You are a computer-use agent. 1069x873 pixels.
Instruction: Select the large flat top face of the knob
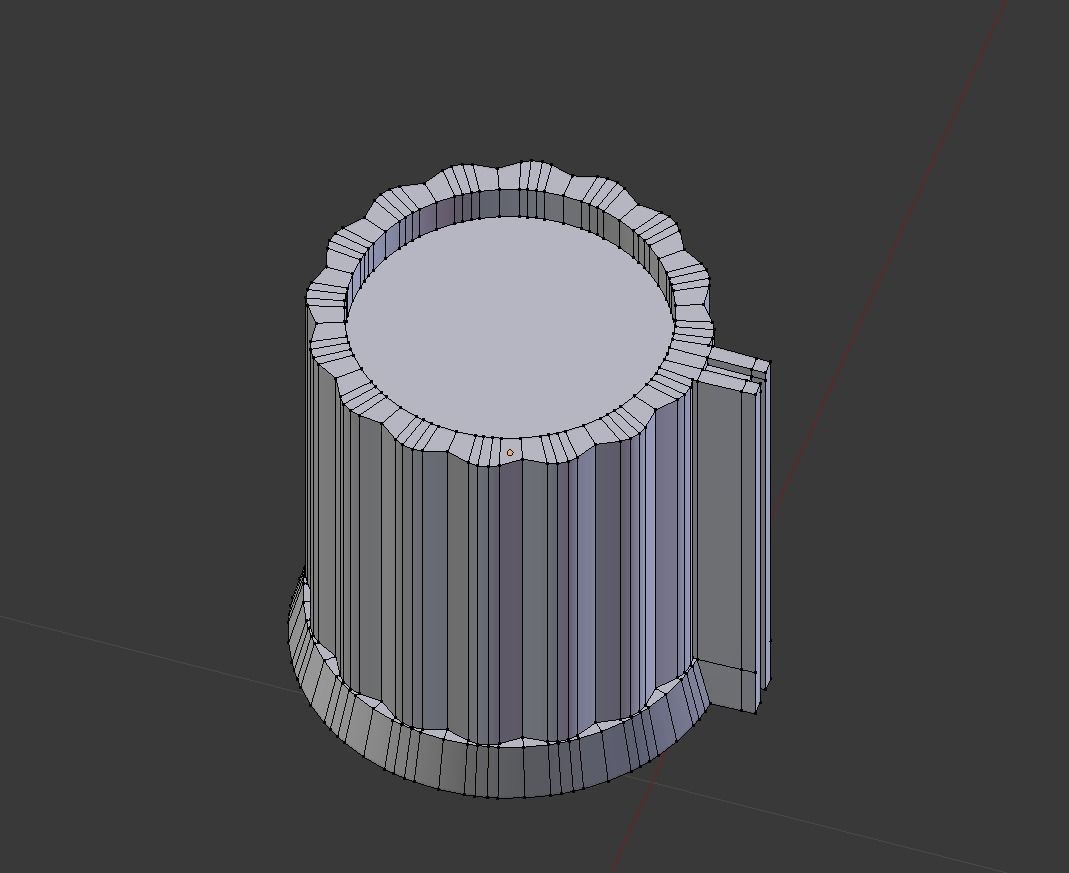point(510,327)
